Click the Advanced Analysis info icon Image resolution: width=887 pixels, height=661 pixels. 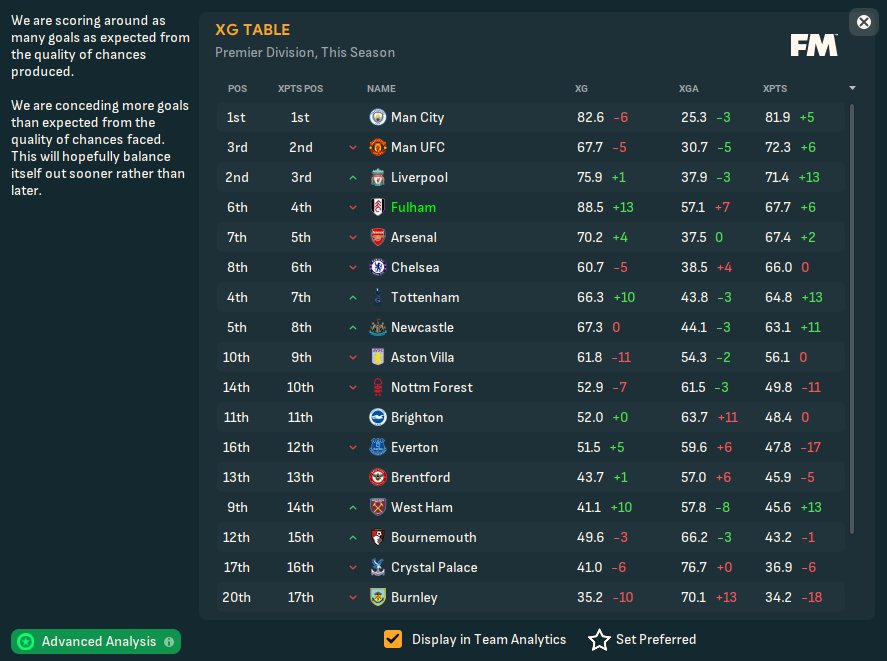(169, 641)
